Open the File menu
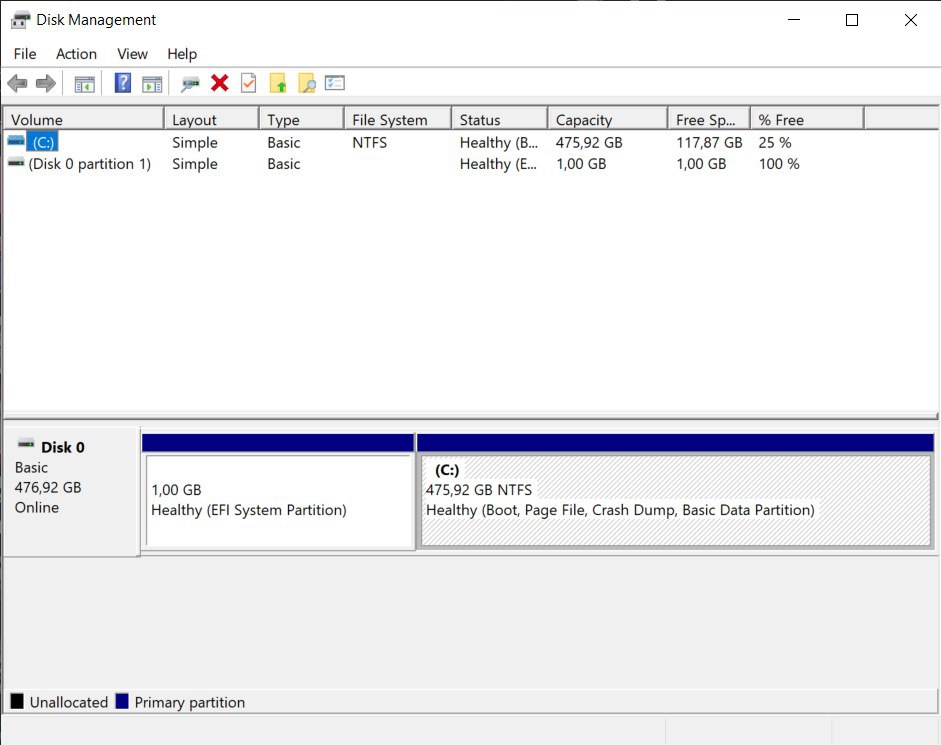The width and height of the screenshot is (941, 745). coord(25,54)
